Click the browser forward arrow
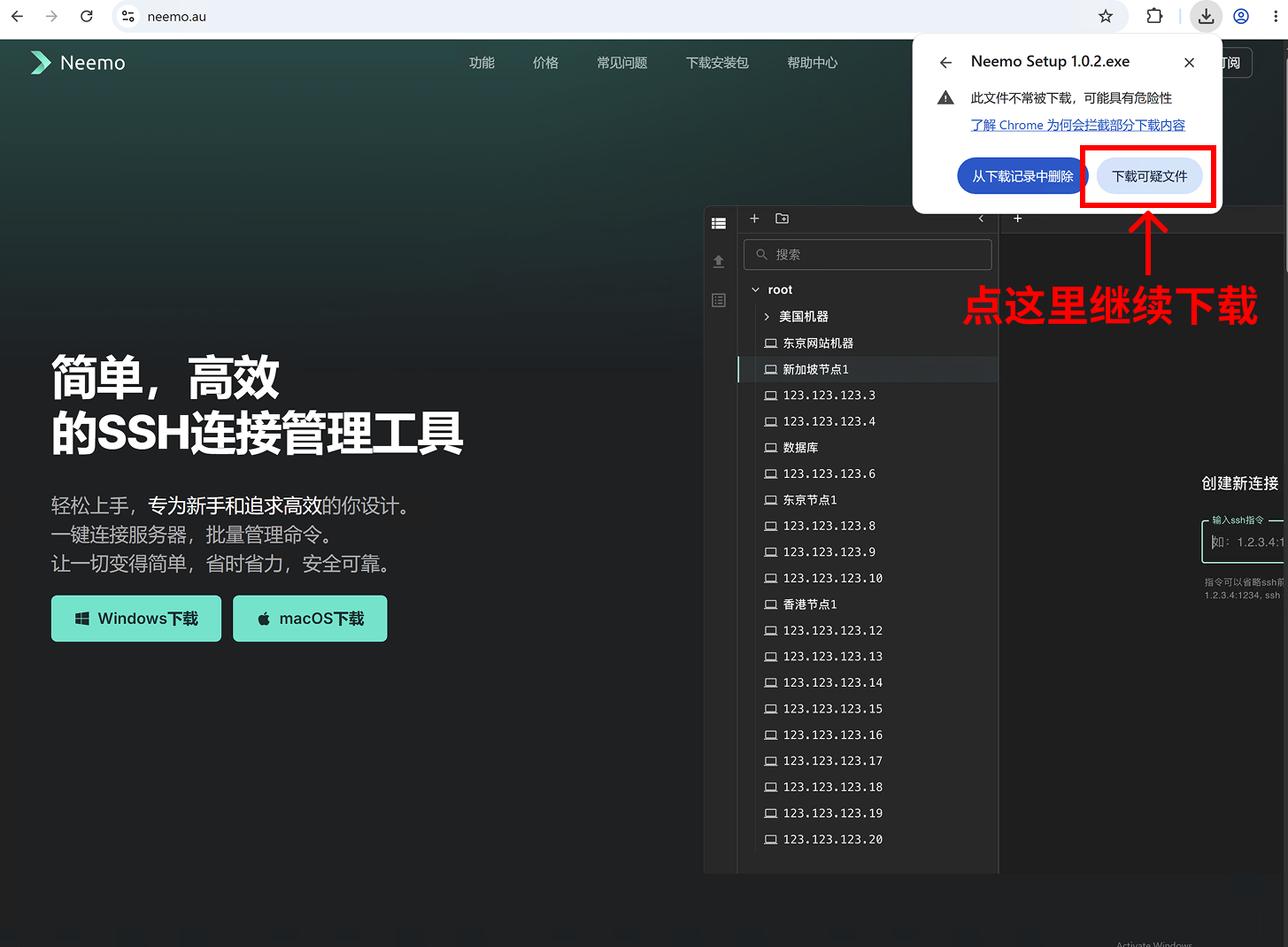Viewport: 1288px width, 947px height. [51, 16]
